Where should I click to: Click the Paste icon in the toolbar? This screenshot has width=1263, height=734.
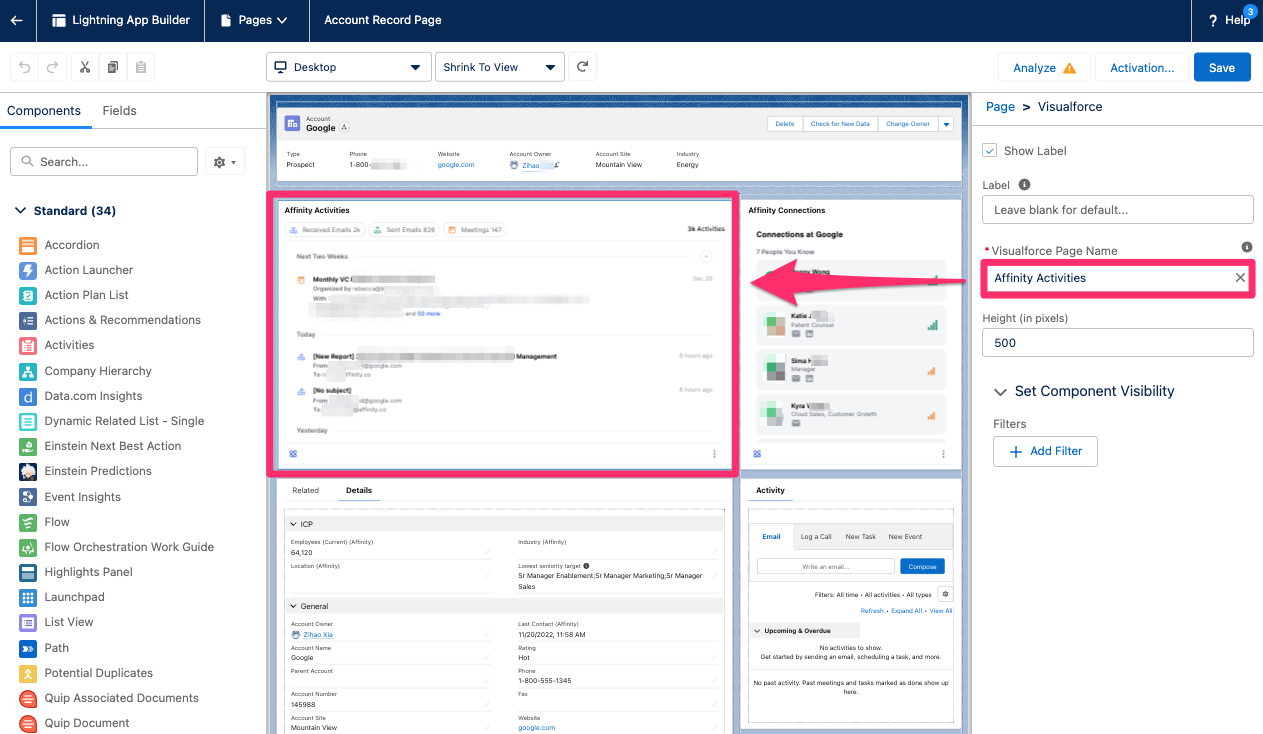coord(140,67)
